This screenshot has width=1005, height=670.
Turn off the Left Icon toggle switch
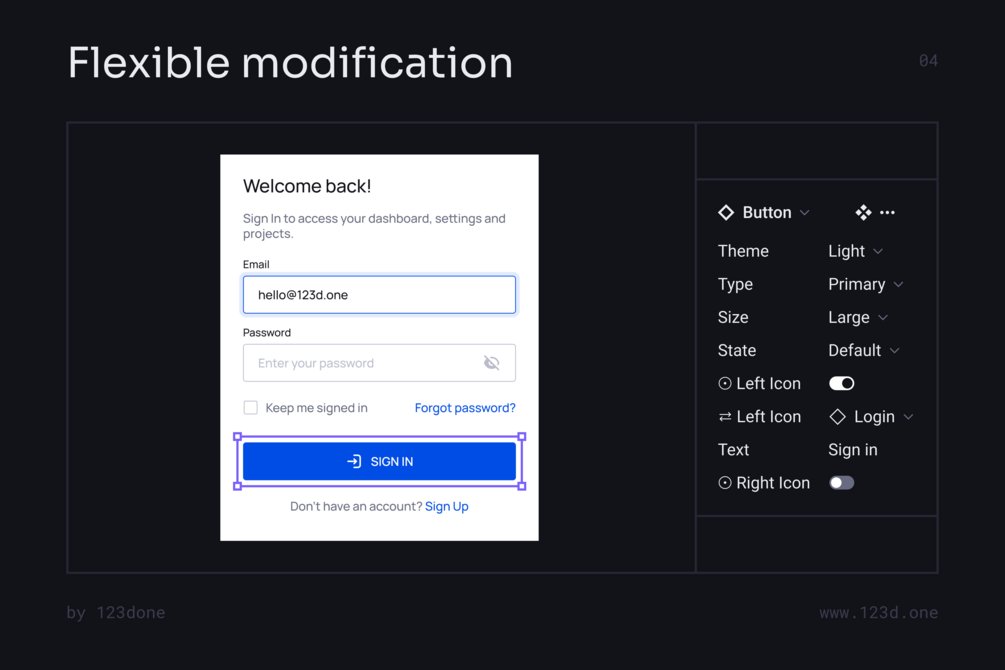841,384
